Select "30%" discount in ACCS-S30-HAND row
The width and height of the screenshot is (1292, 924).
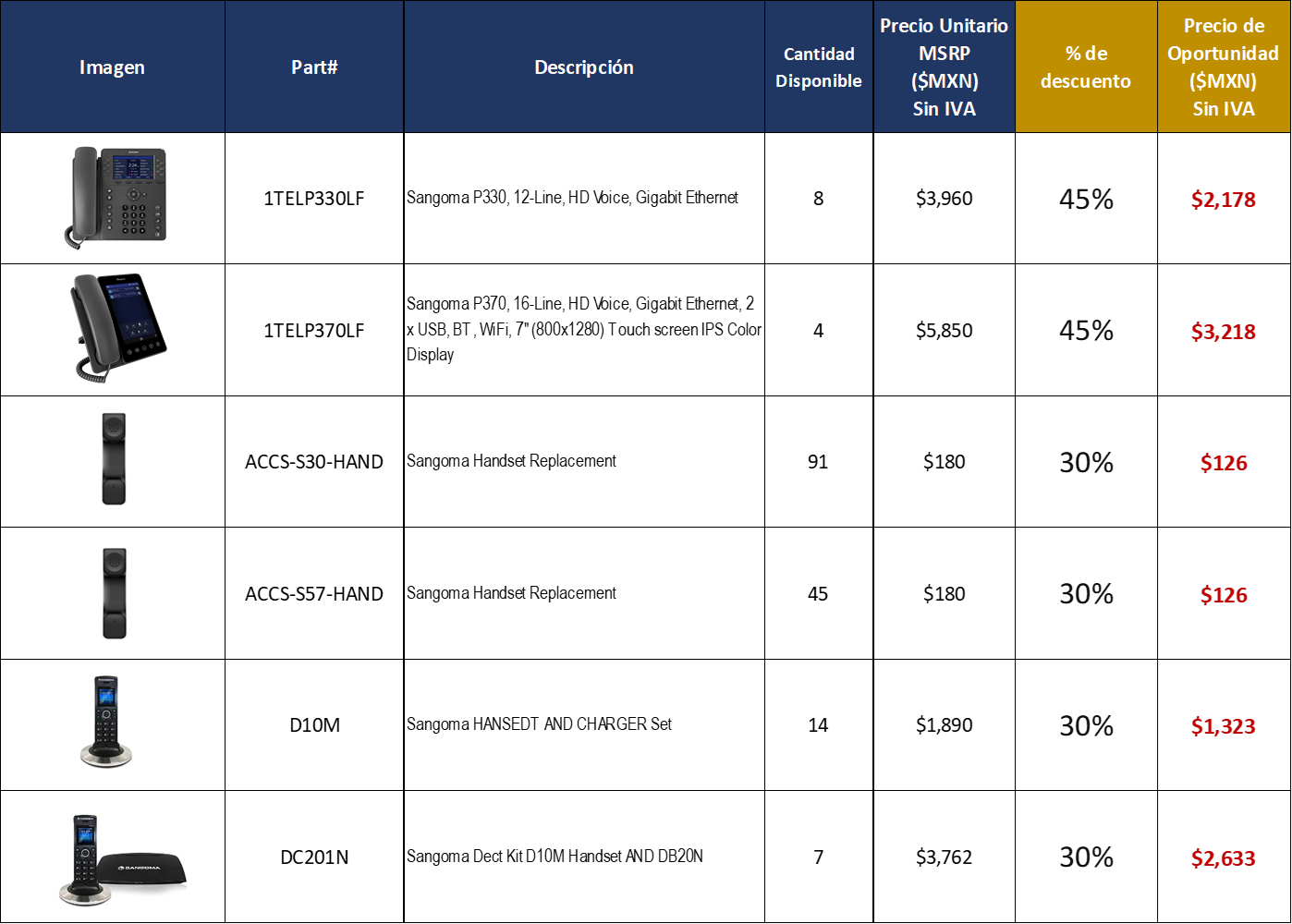tap(1086, 462)
